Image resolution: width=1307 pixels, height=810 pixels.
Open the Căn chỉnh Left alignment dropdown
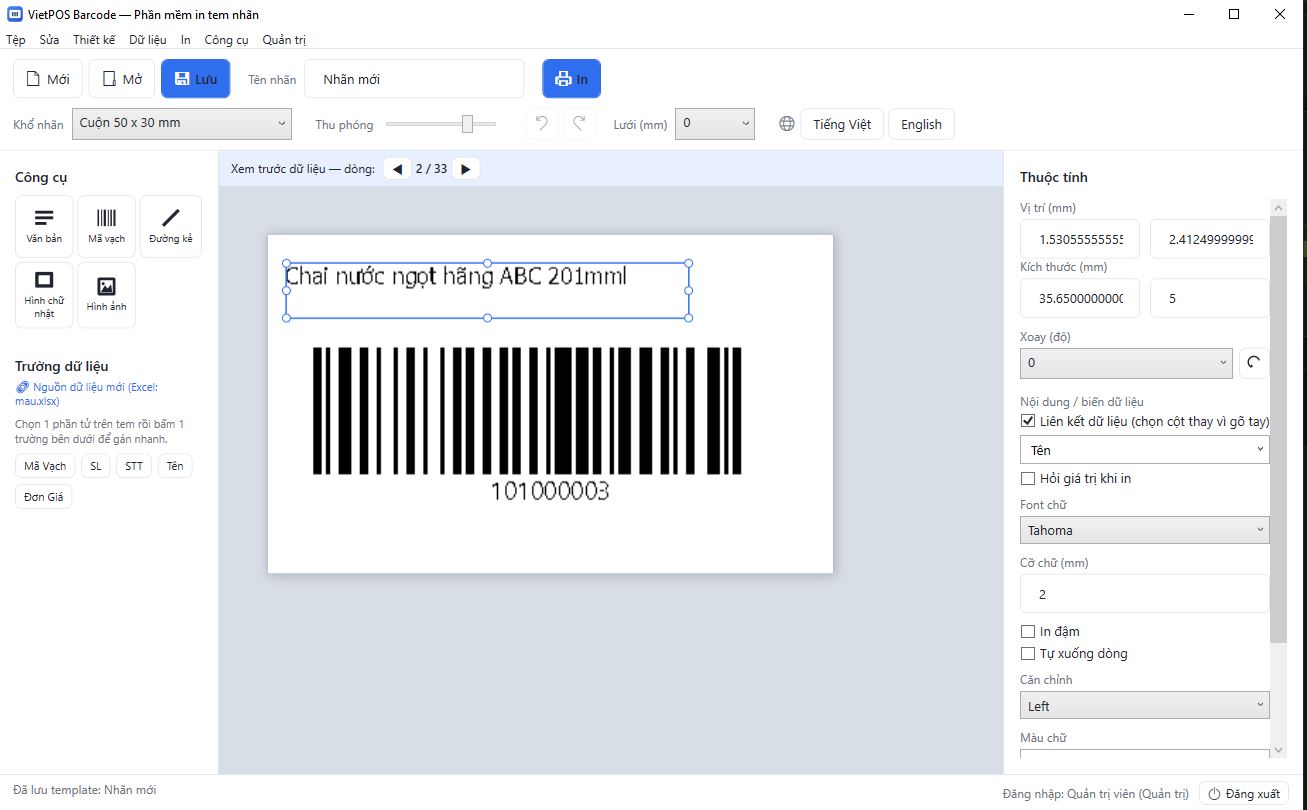point(1145,705)
